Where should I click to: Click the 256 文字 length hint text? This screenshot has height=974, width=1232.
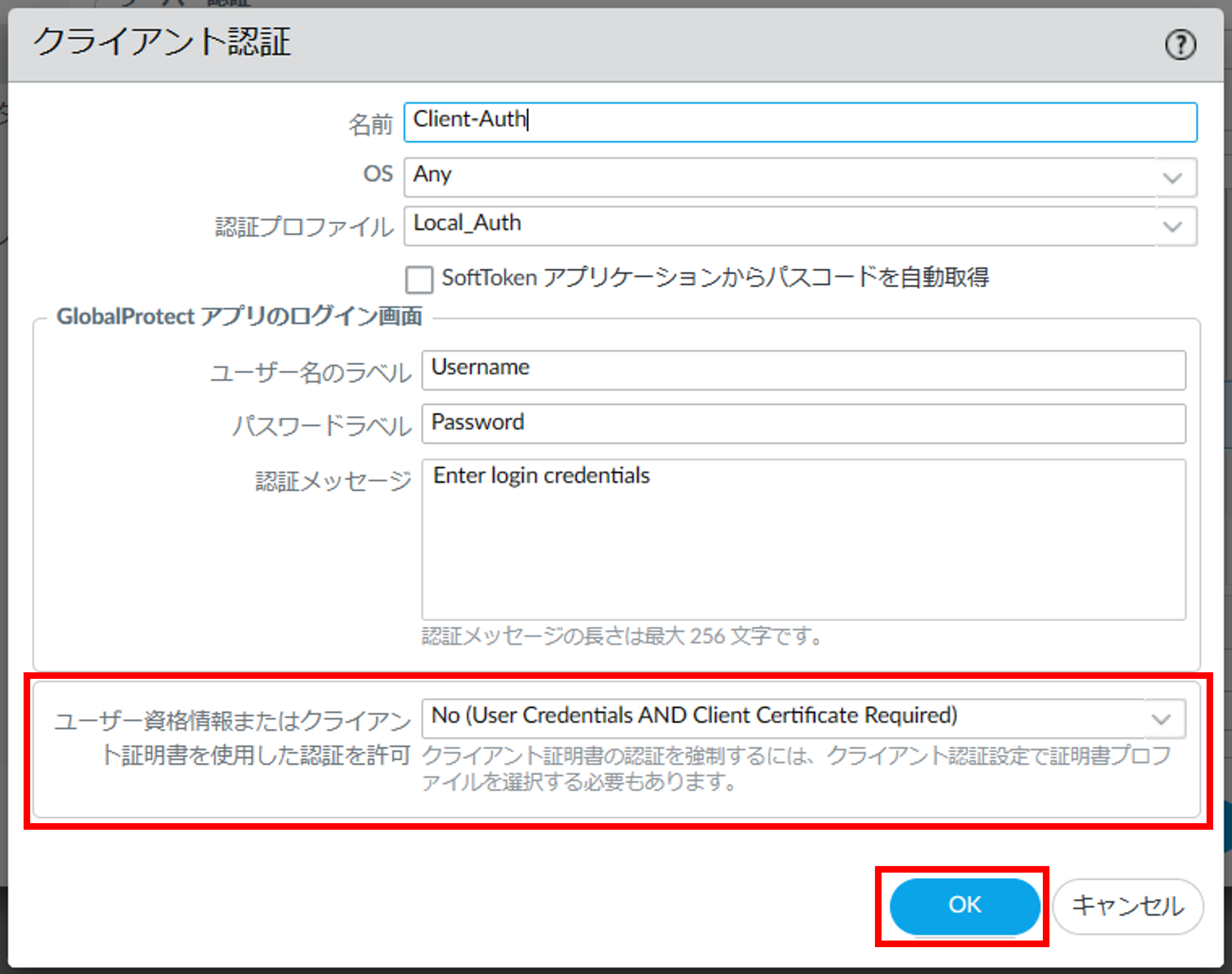click(622, 635)
